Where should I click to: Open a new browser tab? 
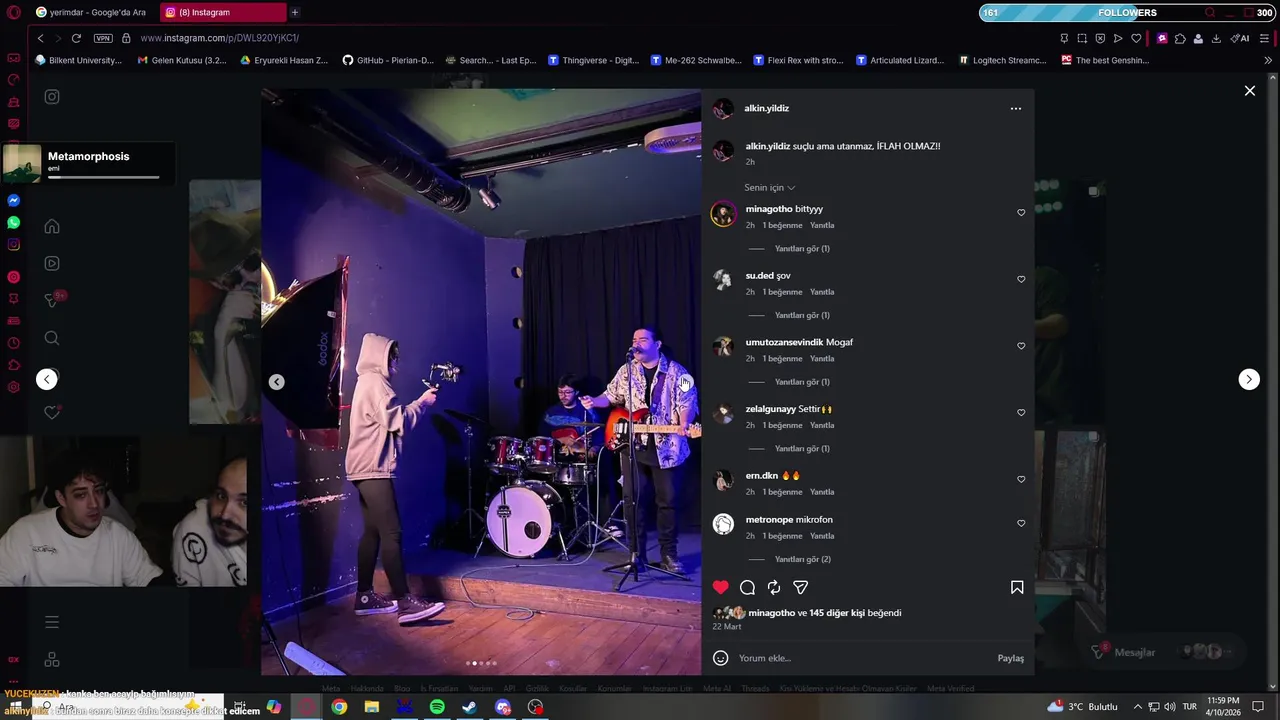[295, 12]
